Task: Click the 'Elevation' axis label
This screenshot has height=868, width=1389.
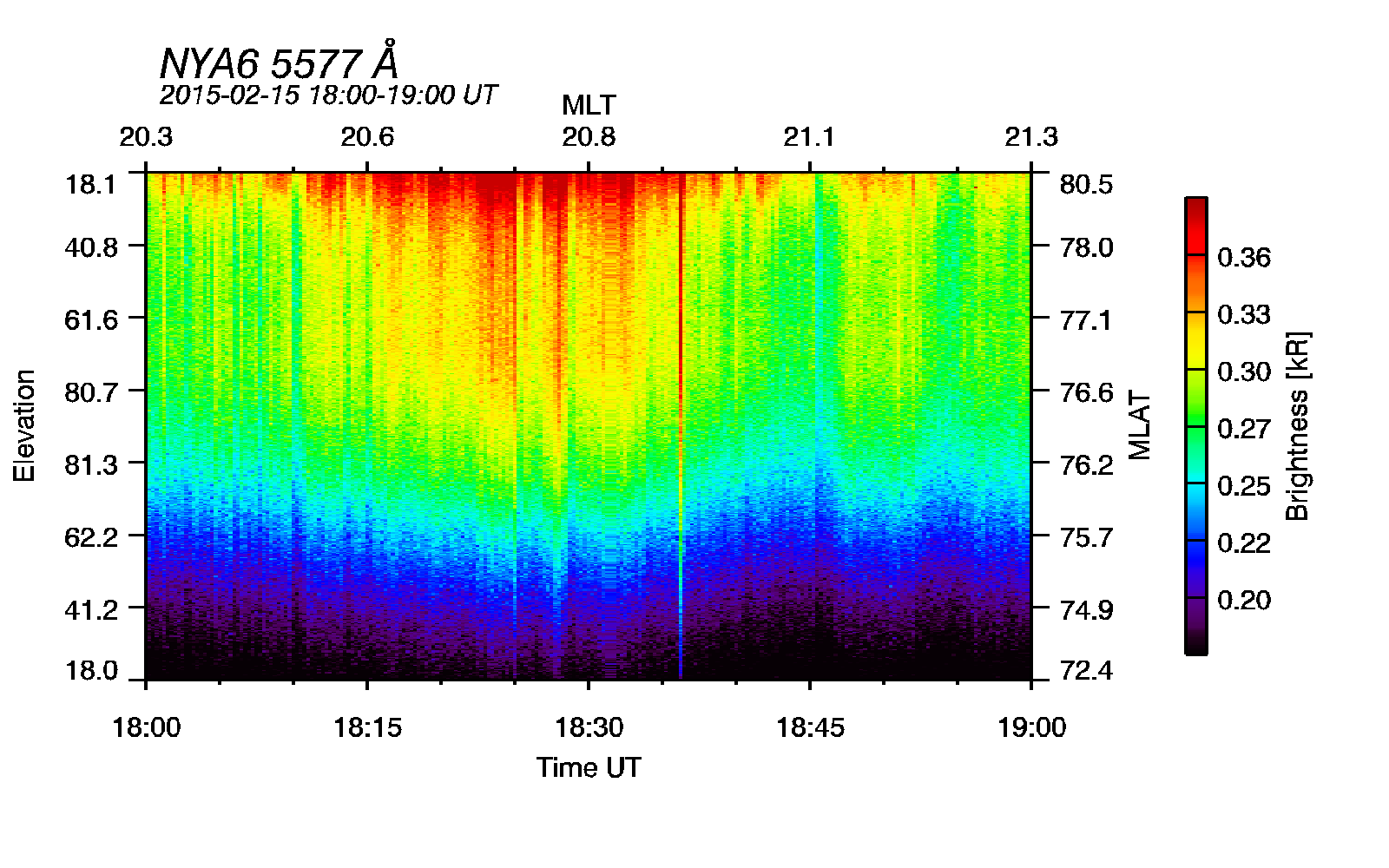Action: (24, 425)
